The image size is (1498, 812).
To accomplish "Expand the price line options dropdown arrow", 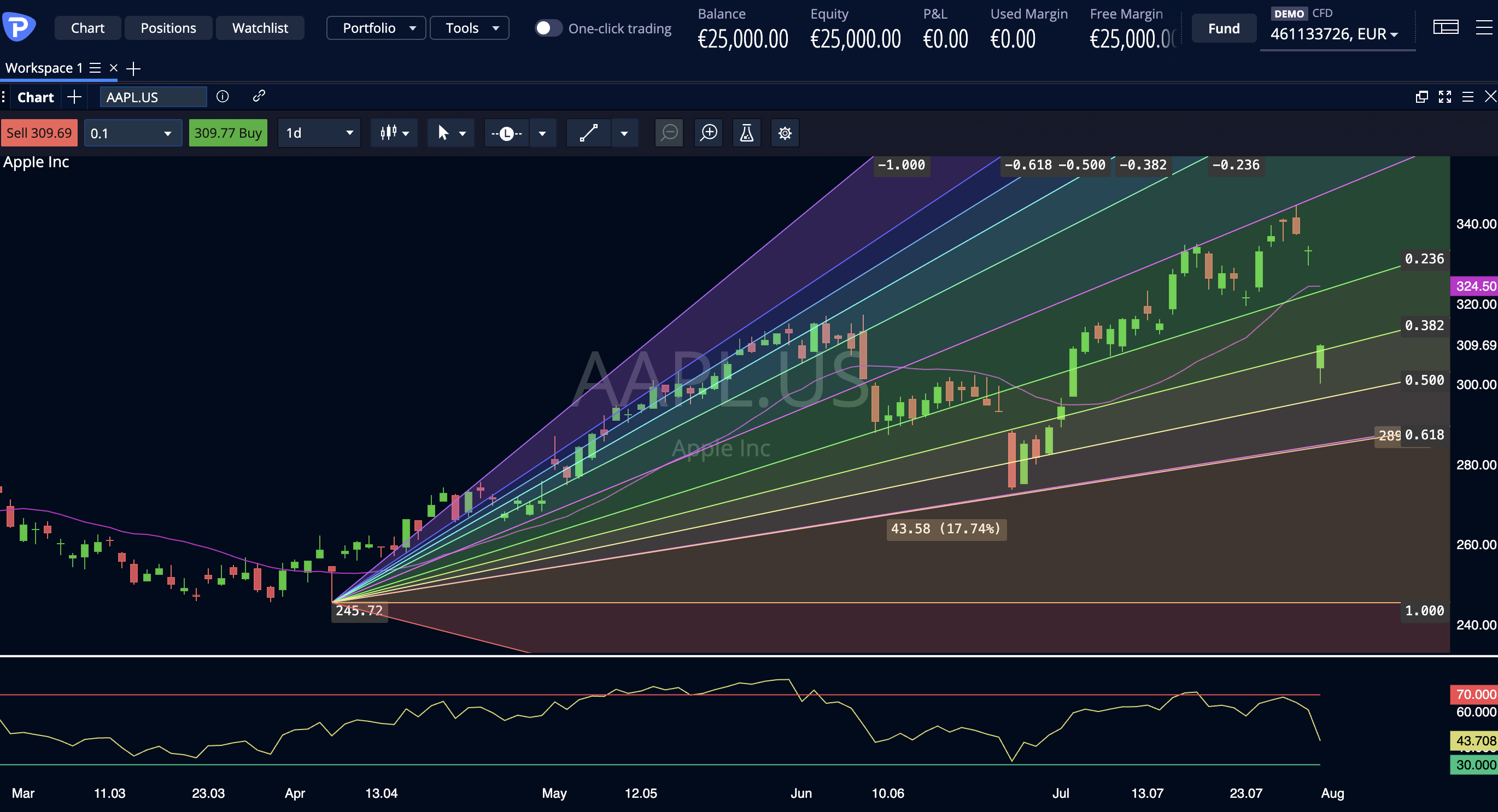I will point(542,134).
